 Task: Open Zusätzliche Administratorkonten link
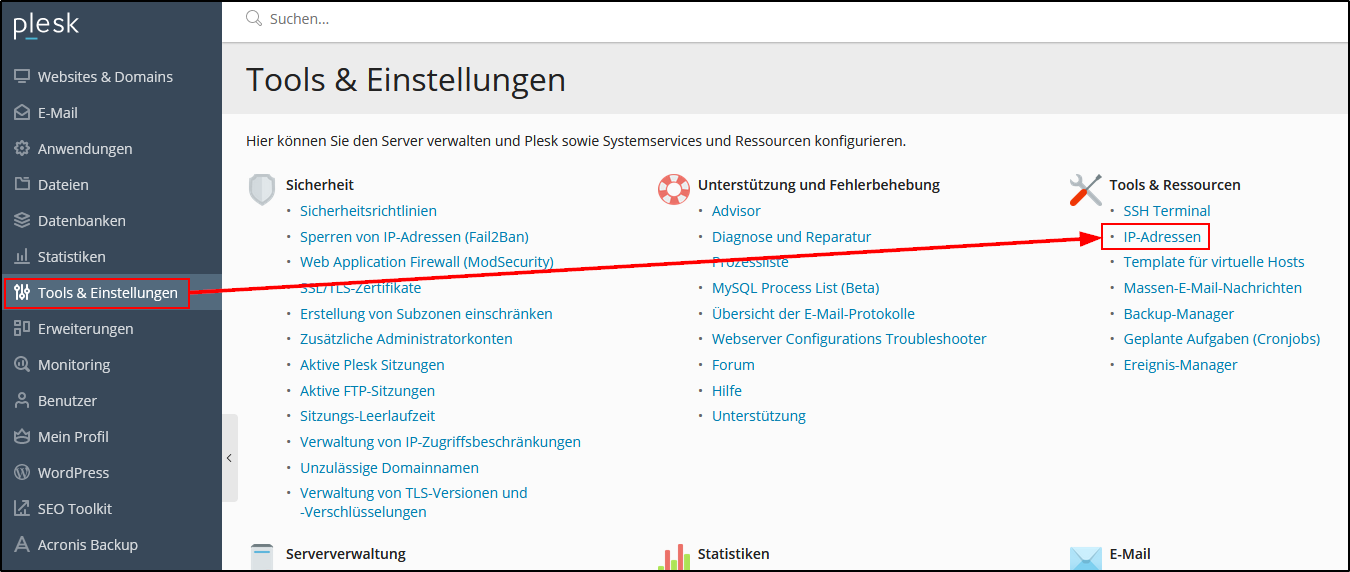coord(406,339)
